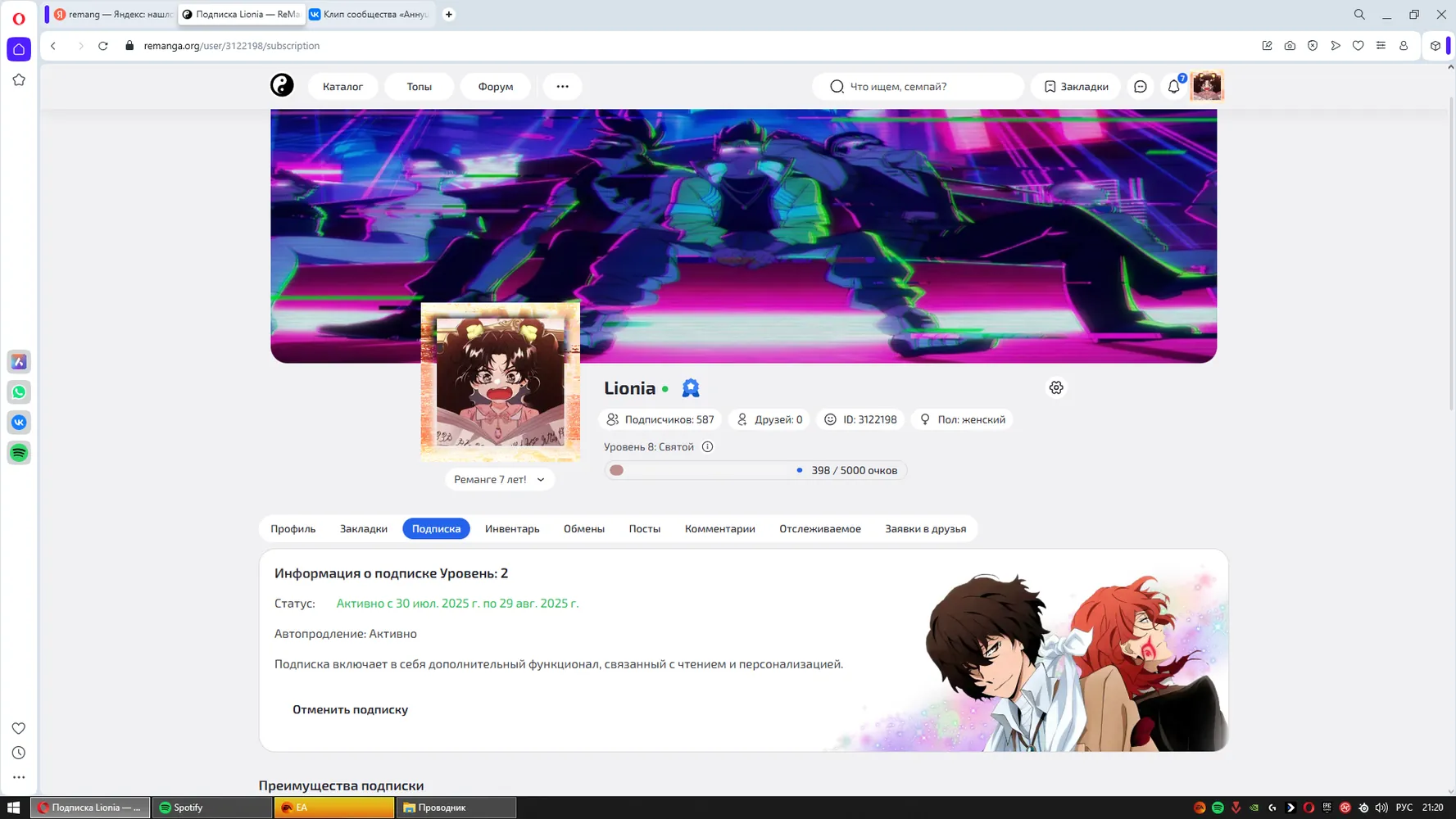Open the notifications bell
The width and height of the screenshot is (1456, 819).
pyautogui.click(x=1174, y=86)
